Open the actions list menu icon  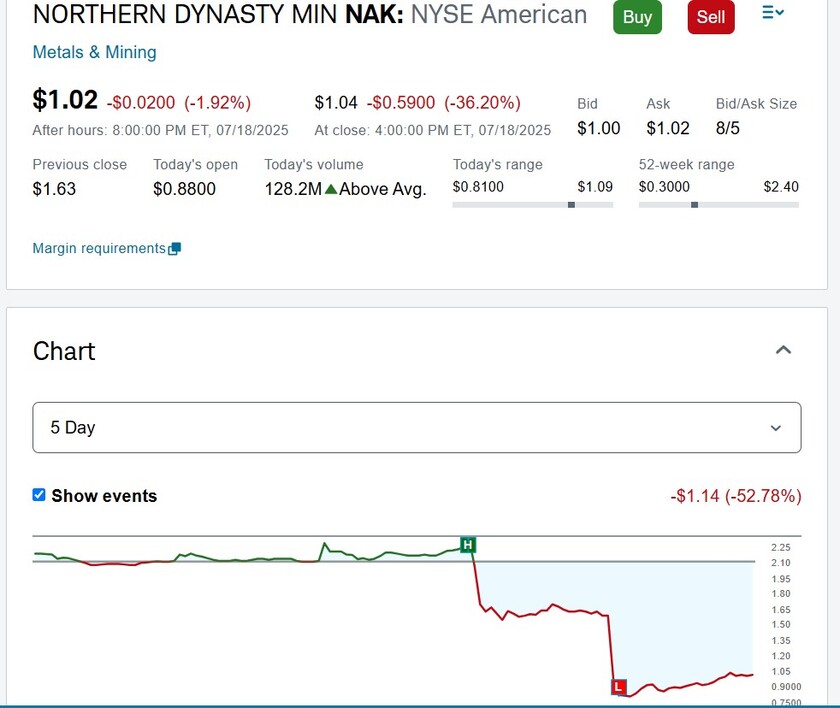tap(772, 12)
